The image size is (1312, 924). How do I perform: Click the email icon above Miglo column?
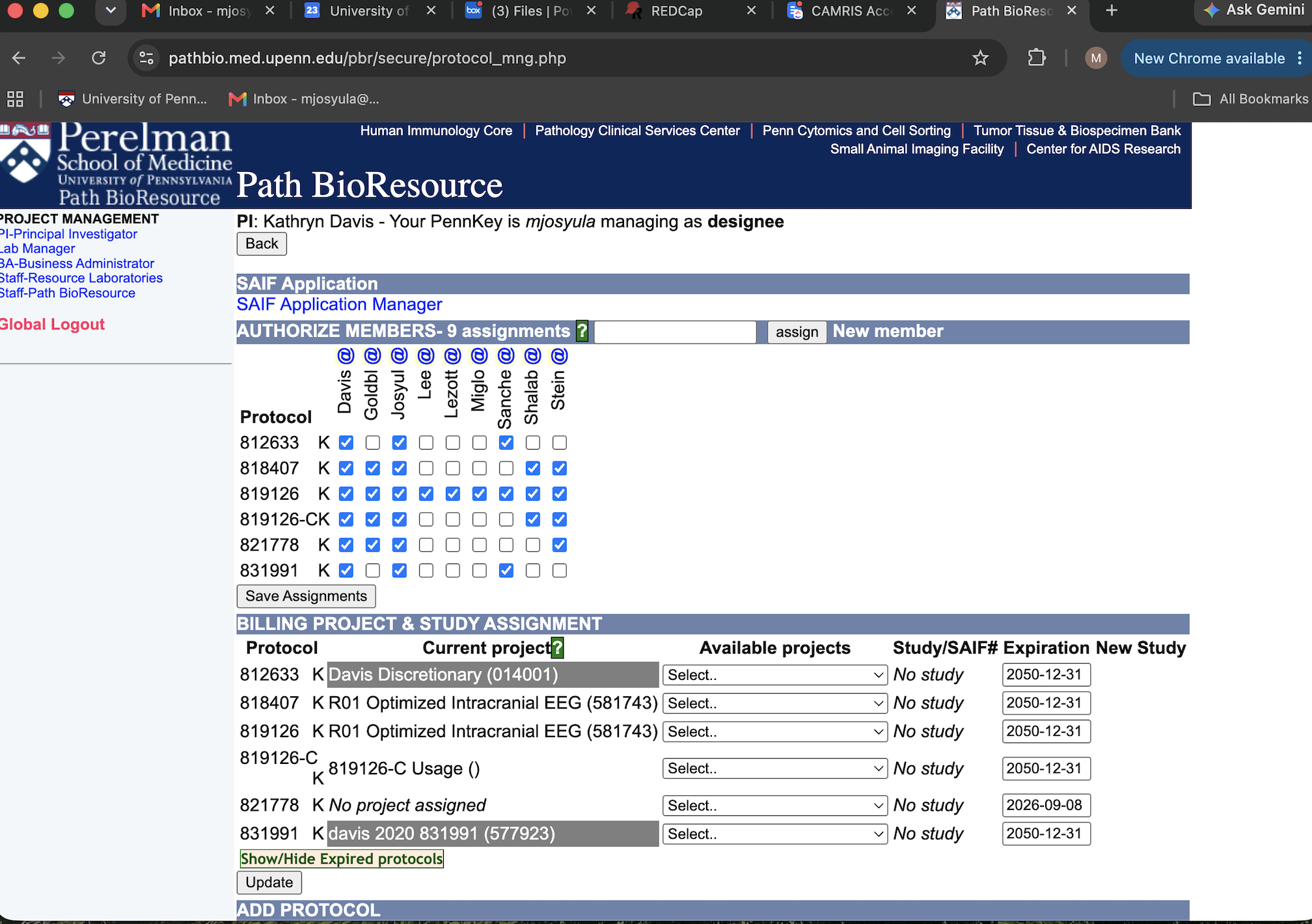click(x=479, y=356)
